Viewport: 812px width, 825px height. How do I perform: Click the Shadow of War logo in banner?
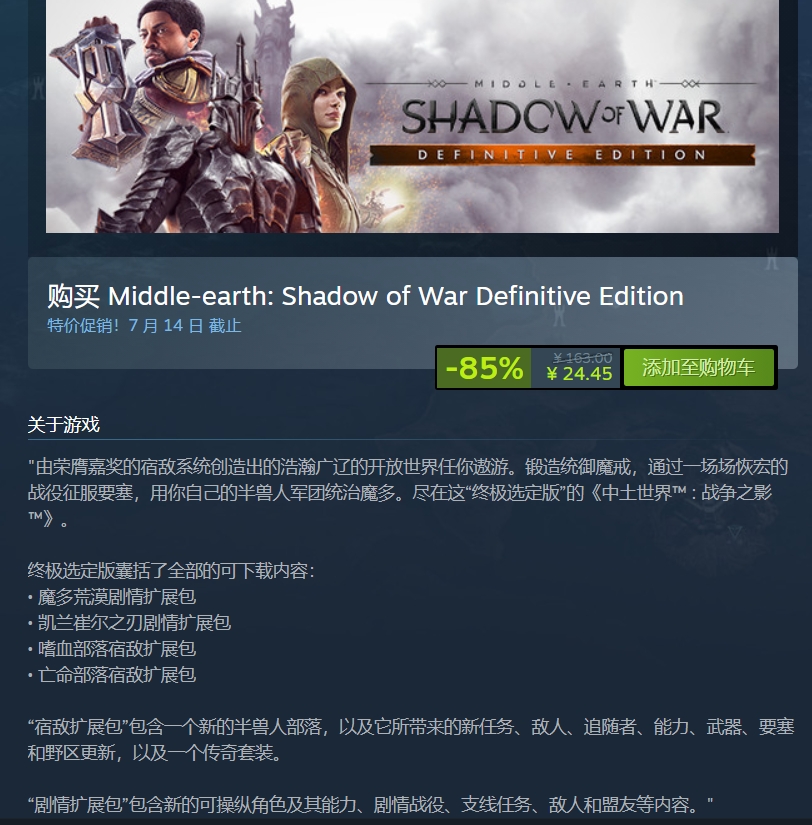[562, 116]
